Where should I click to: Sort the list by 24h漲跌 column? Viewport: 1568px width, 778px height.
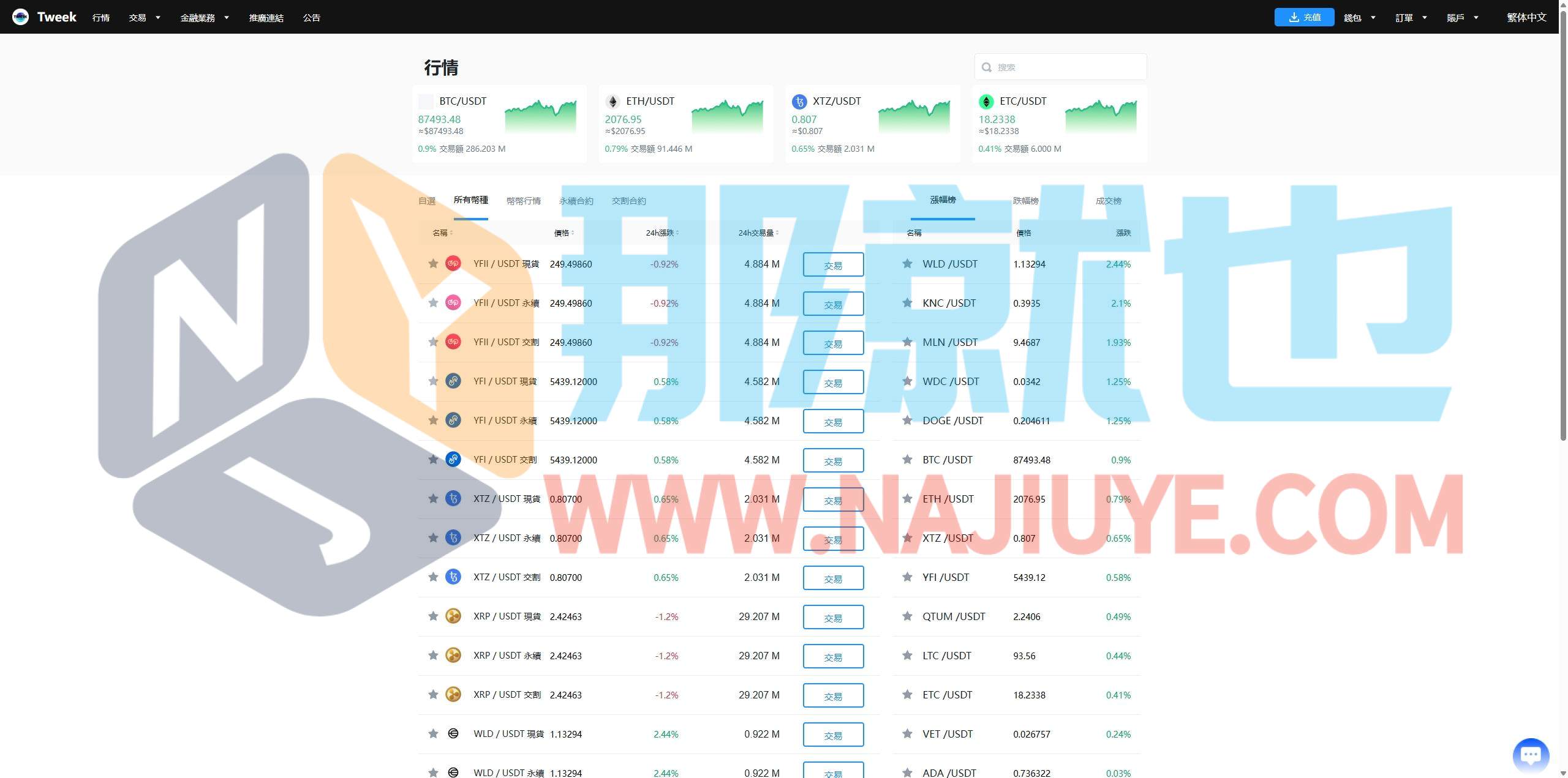(x=661, y=233)
